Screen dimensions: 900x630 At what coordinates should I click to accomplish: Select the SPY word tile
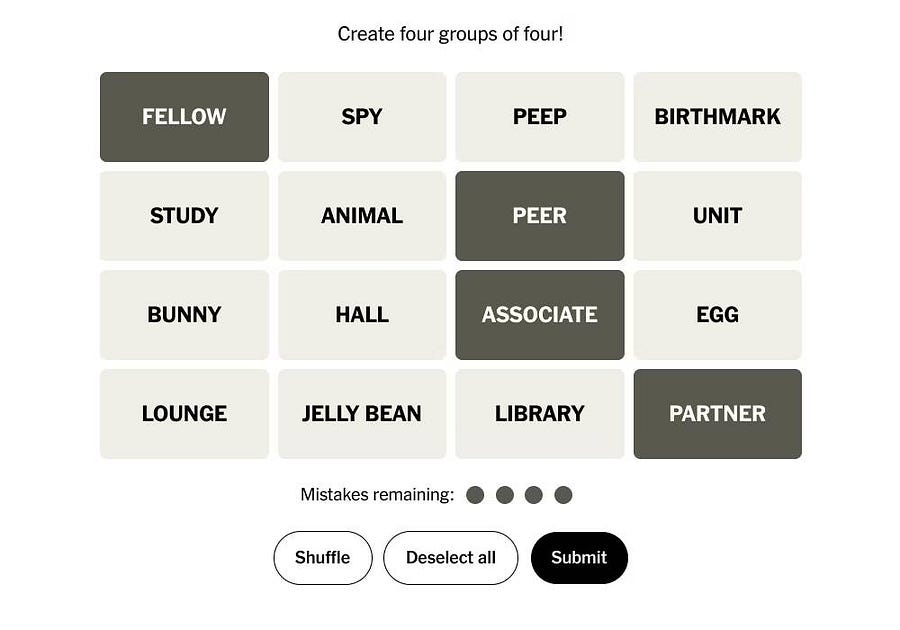tap(362, 117)
